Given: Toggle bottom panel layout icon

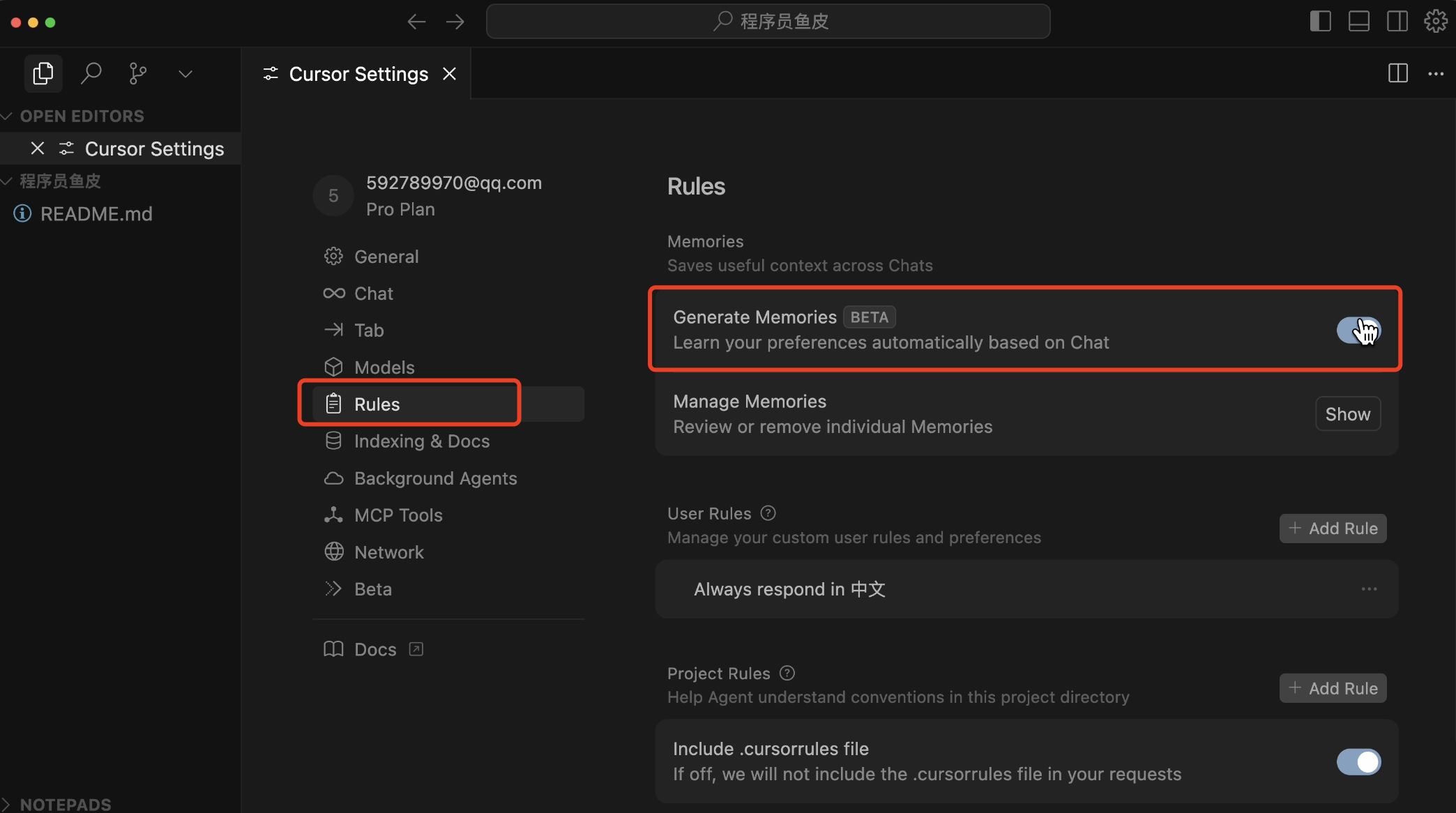Looking at the screenshot, I should [x=1358, y=21].
